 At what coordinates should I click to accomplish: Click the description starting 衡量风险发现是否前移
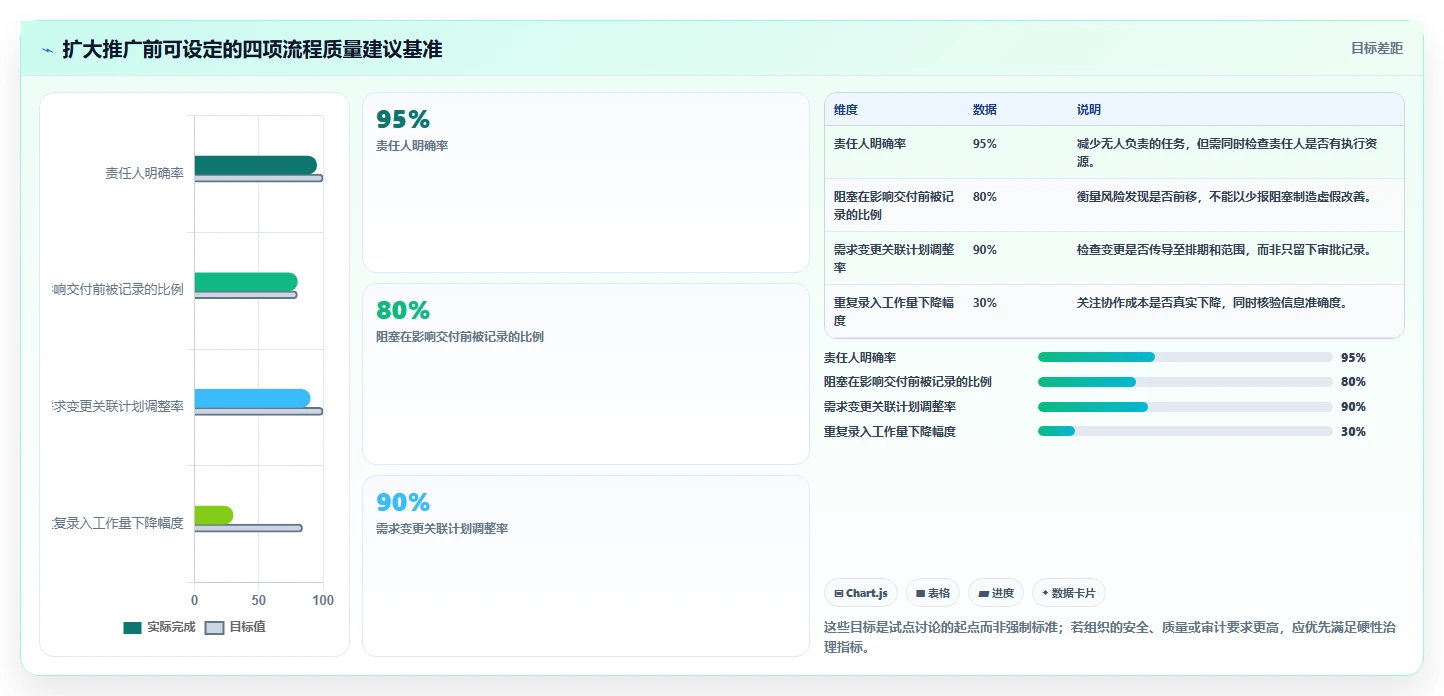pyautogui.click(x=1225, y=197)
